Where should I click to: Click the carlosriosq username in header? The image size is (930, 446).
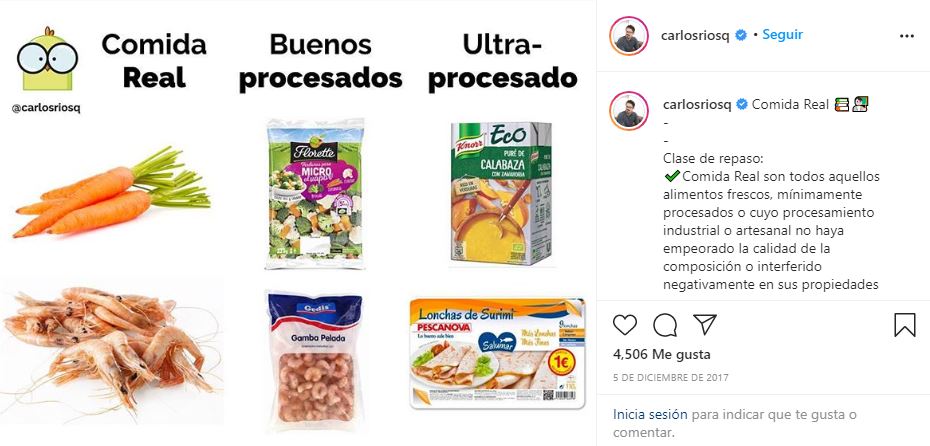(696, 35)
